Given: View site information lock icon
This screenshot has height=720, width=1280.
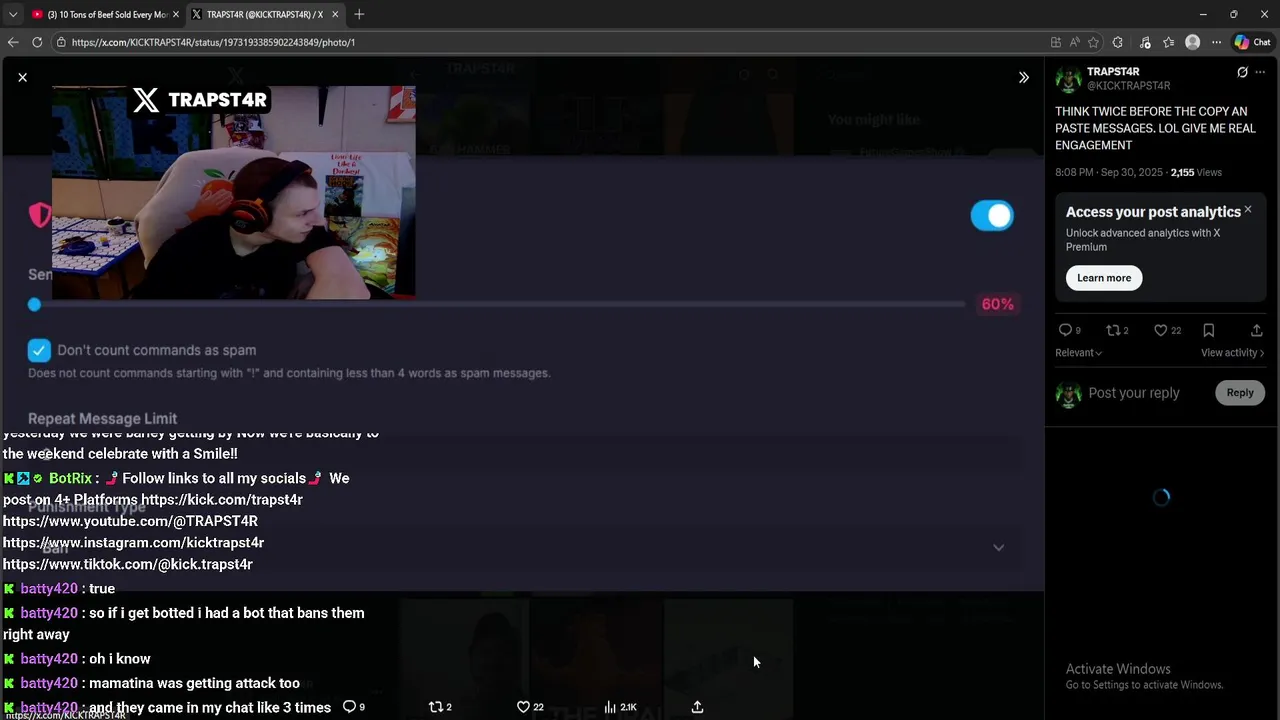Looking at the screenshot, I should click(x=61, y=42).
